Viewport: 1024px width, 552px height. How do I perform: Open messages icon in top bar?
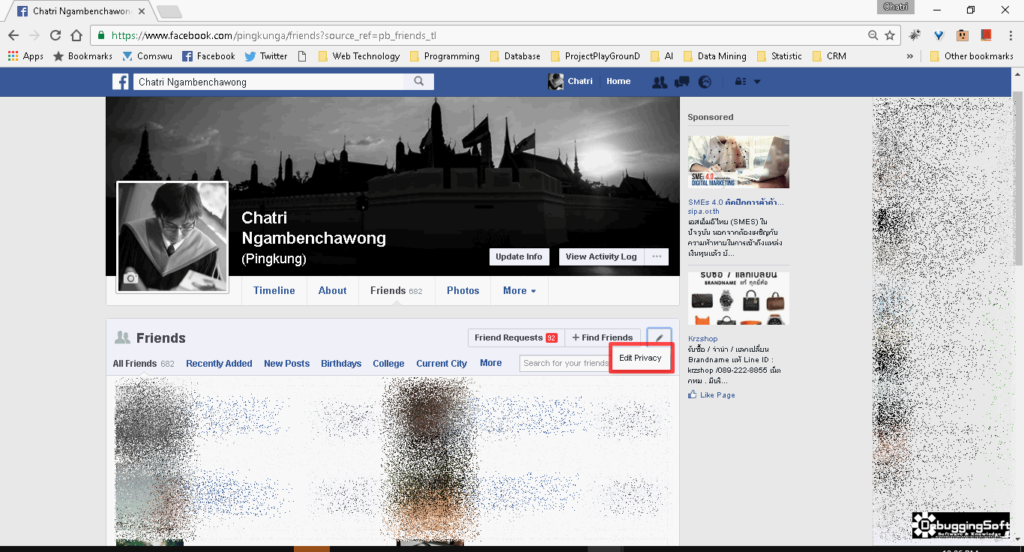[x=682, y=82]
